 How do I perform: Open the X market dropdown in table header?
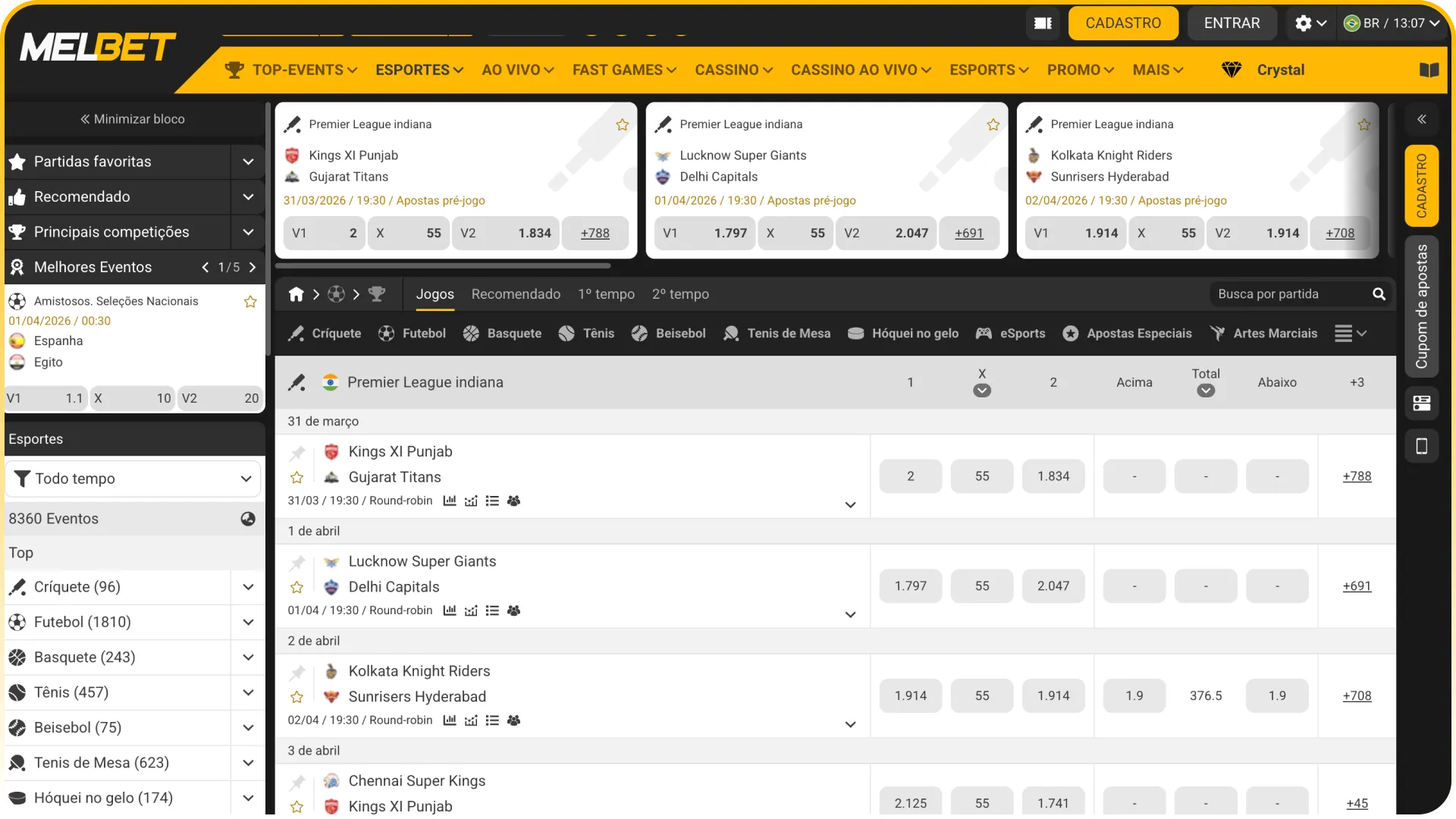982,391
